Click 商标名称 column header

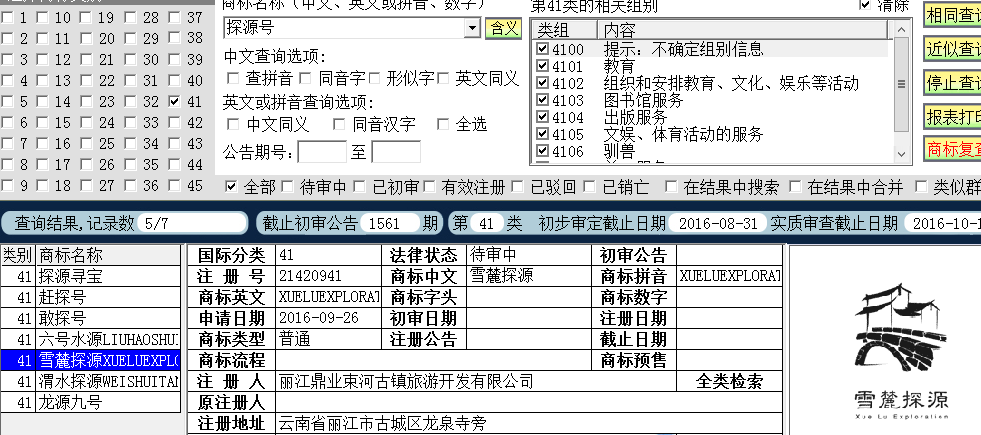coord(108,255)
